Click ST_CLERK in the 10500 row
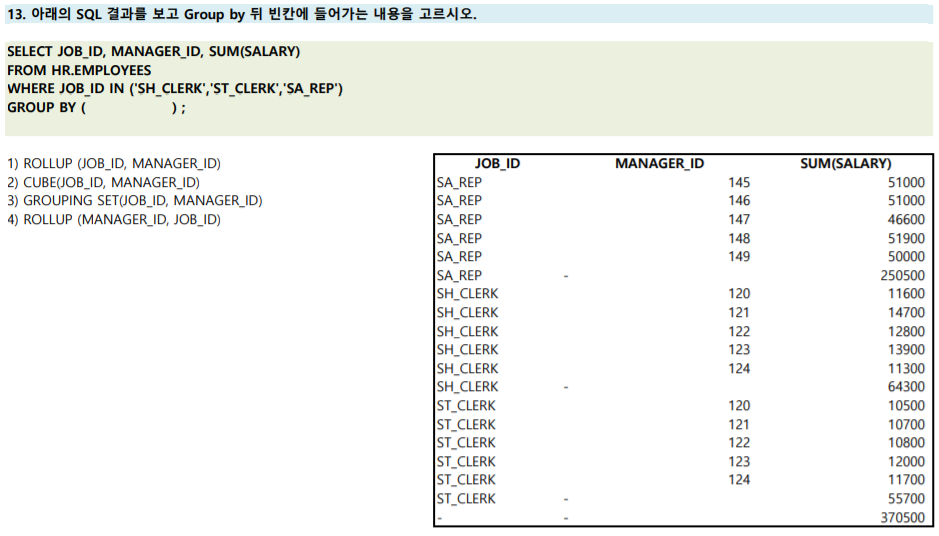This screenshot has width=939, height=536. coord(466,405)
